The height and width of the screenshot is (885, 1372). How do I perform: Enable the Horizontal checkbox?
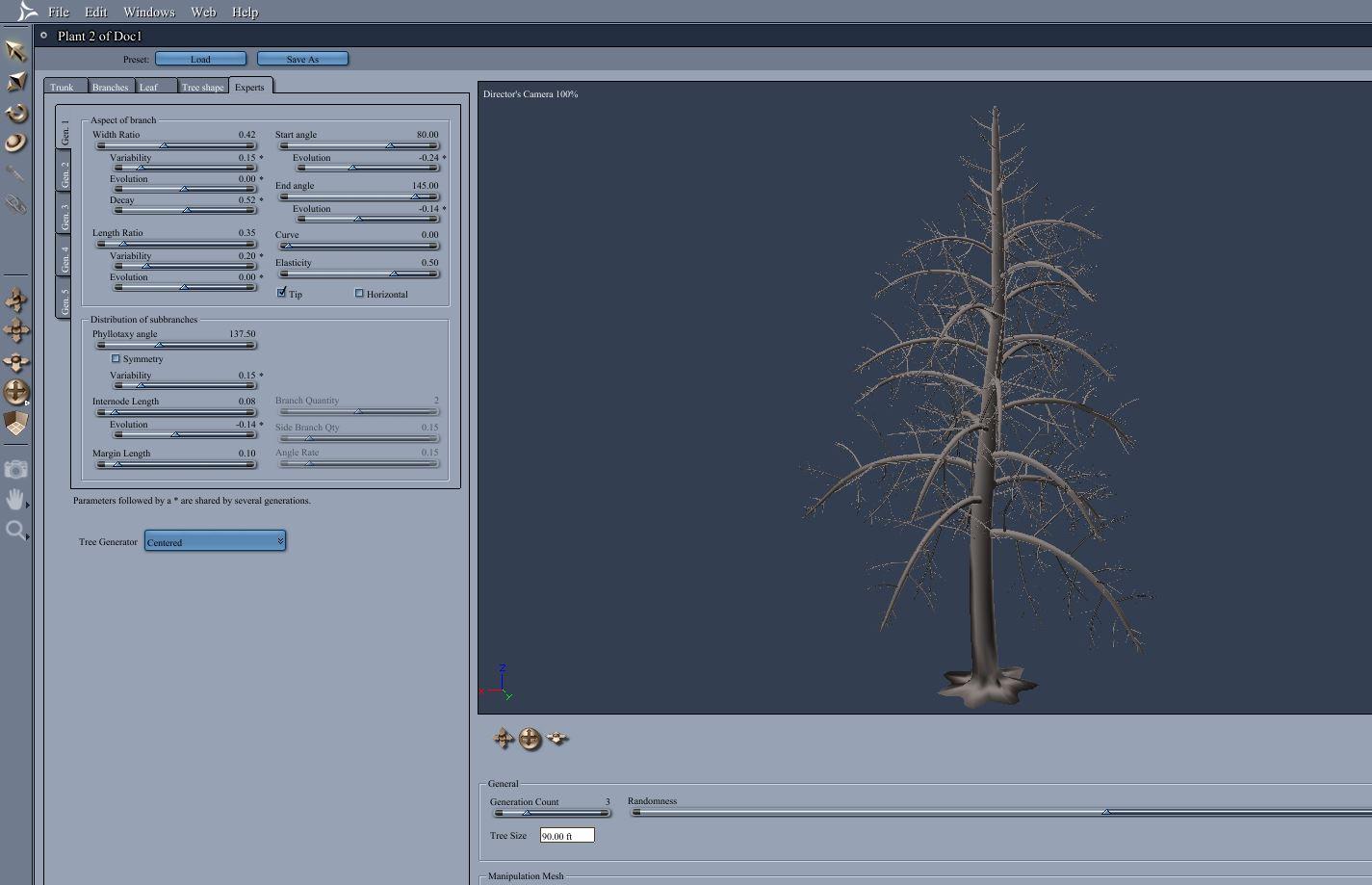tap(359, 293)
